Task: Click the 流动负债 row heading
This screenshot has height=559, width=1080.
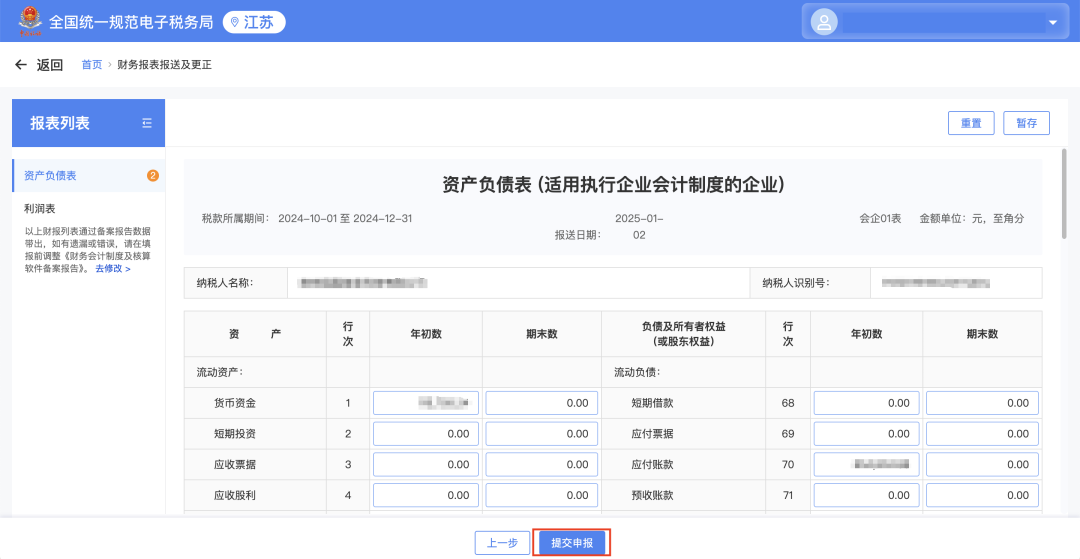Action: click(638, 372)
